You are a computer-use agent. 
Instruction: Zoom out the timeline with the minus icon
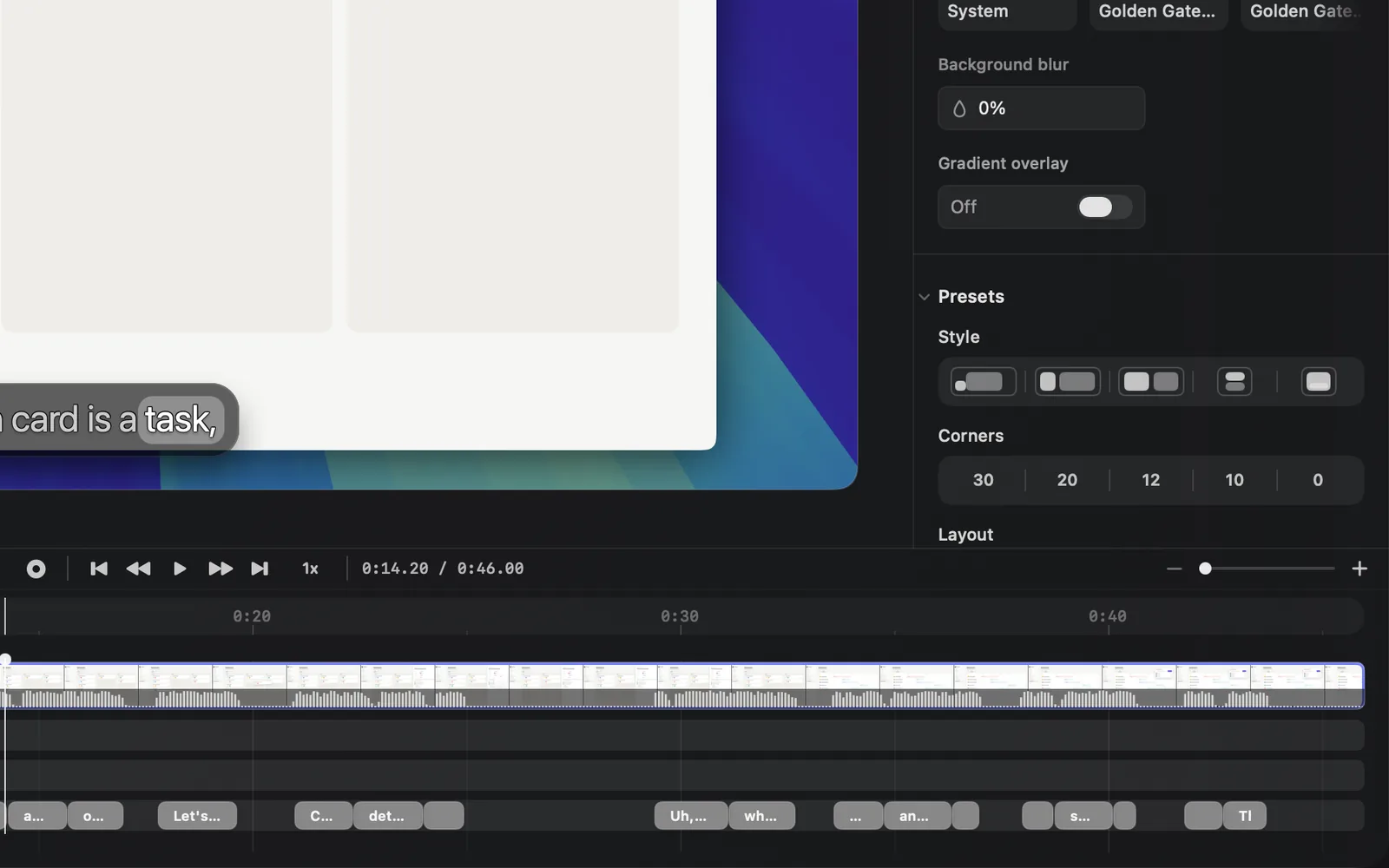click(1175, 569)
